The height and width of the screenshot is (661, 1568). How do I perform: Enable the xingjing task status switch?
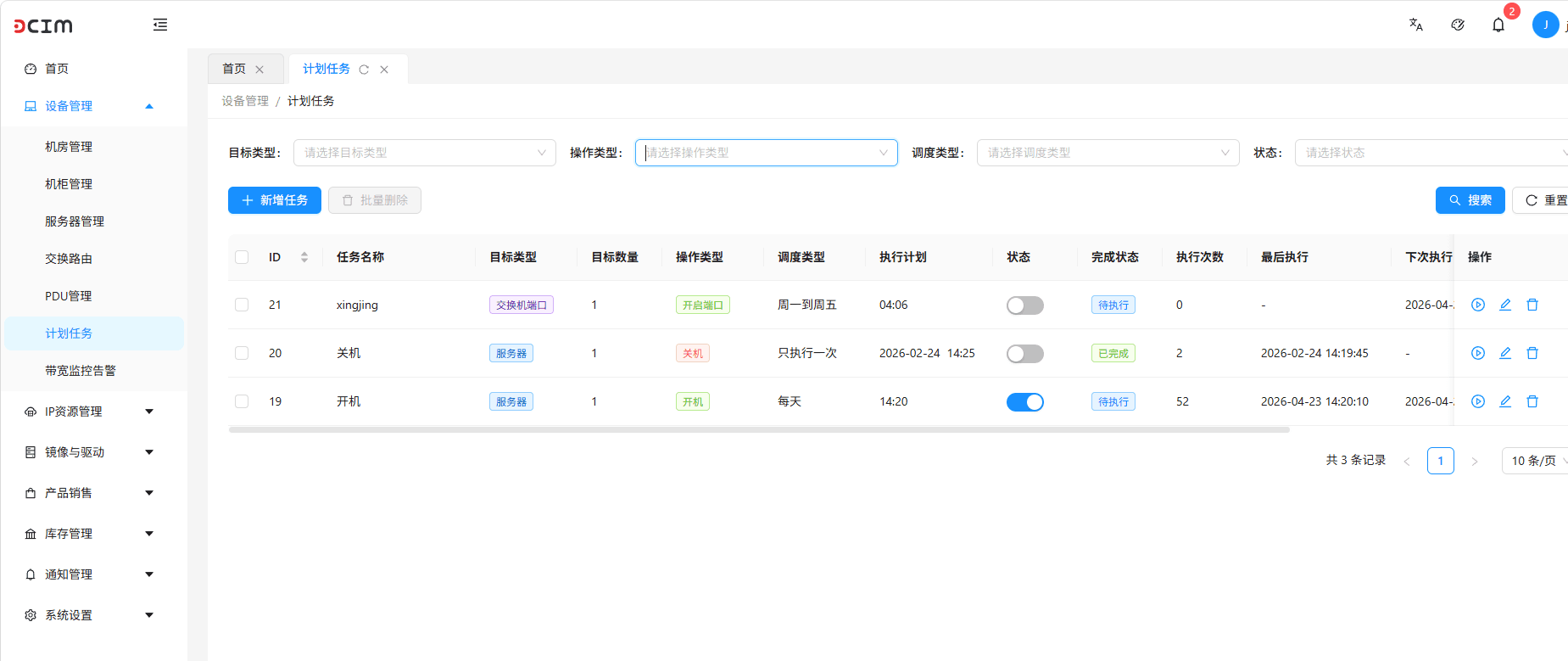[x=1025, y=305]
